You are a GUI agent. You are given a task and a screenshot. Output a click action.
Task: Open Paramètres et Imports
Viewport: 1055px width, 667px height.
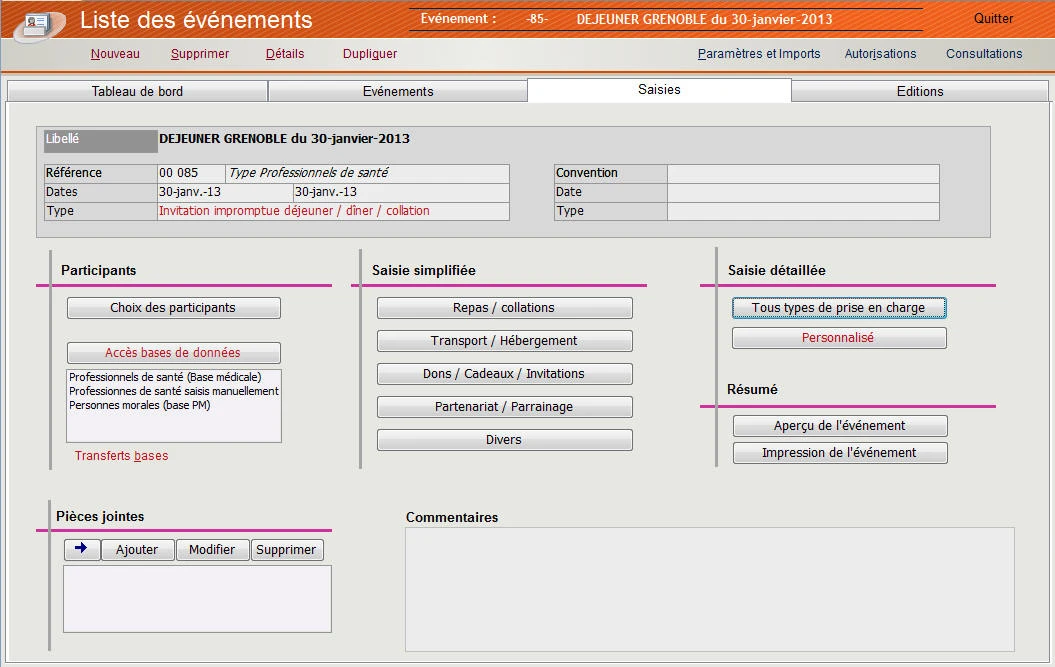tap(759, 54)
